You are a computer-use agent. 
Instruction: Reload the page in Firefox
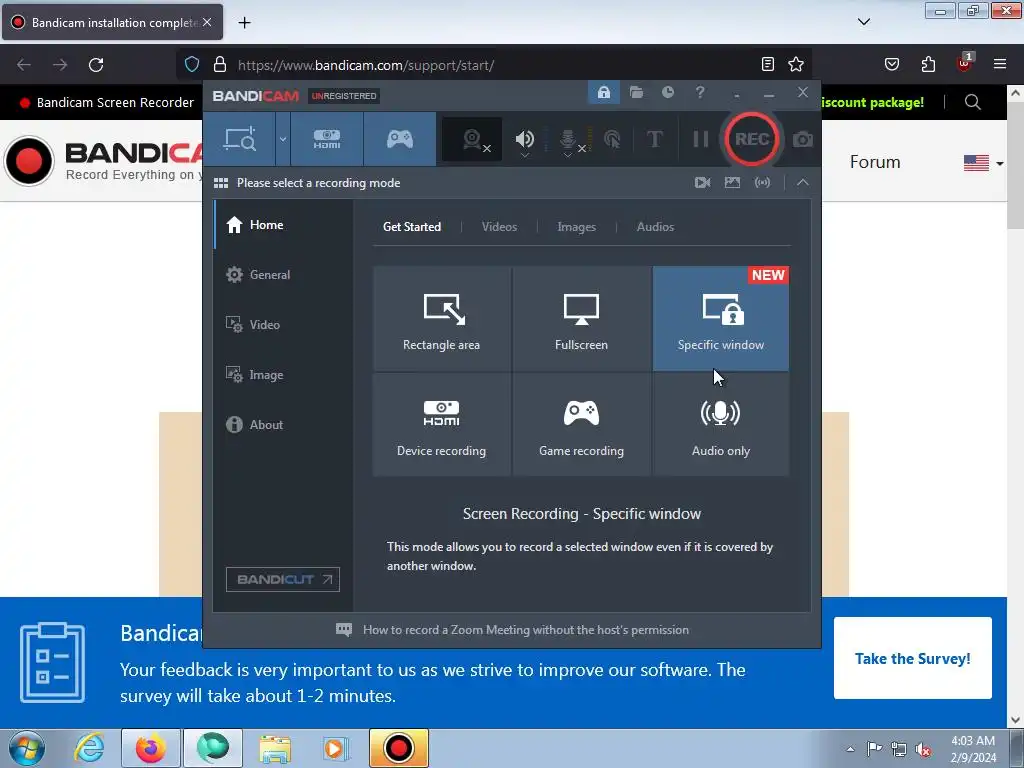pos(96,65)
